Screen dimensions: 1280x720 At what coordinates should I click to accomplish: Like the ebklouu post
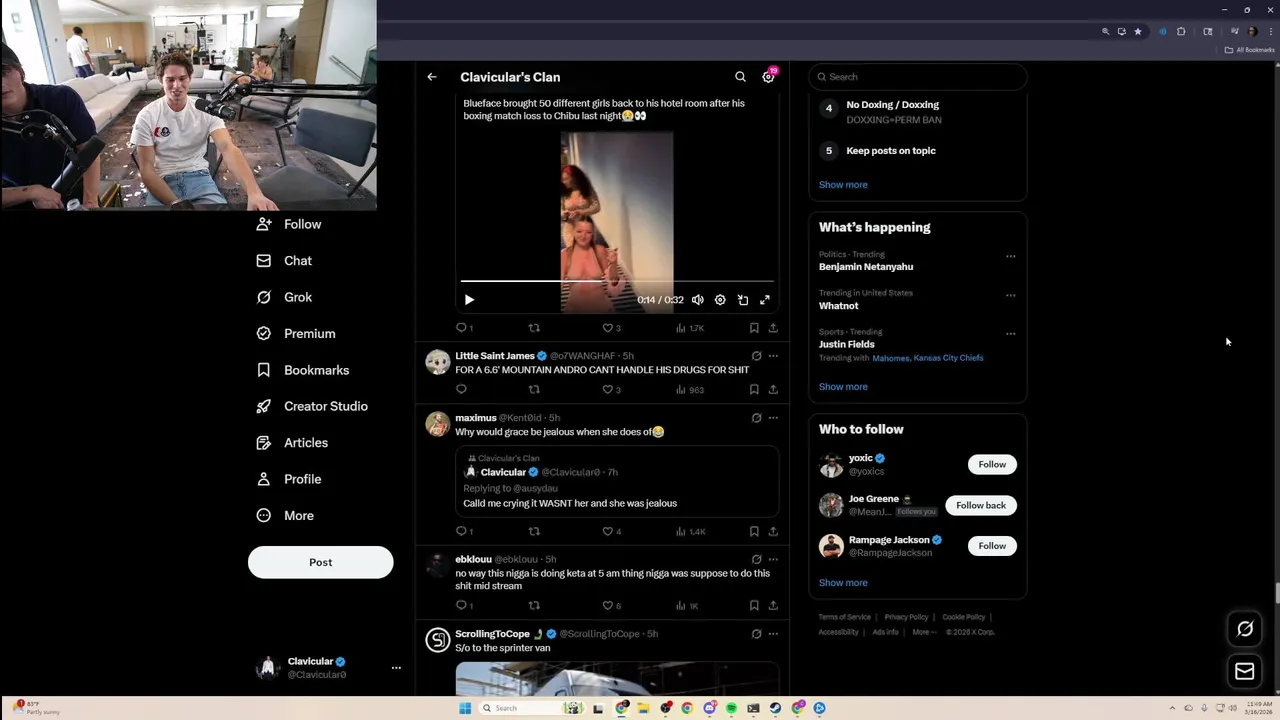(611, 606)
